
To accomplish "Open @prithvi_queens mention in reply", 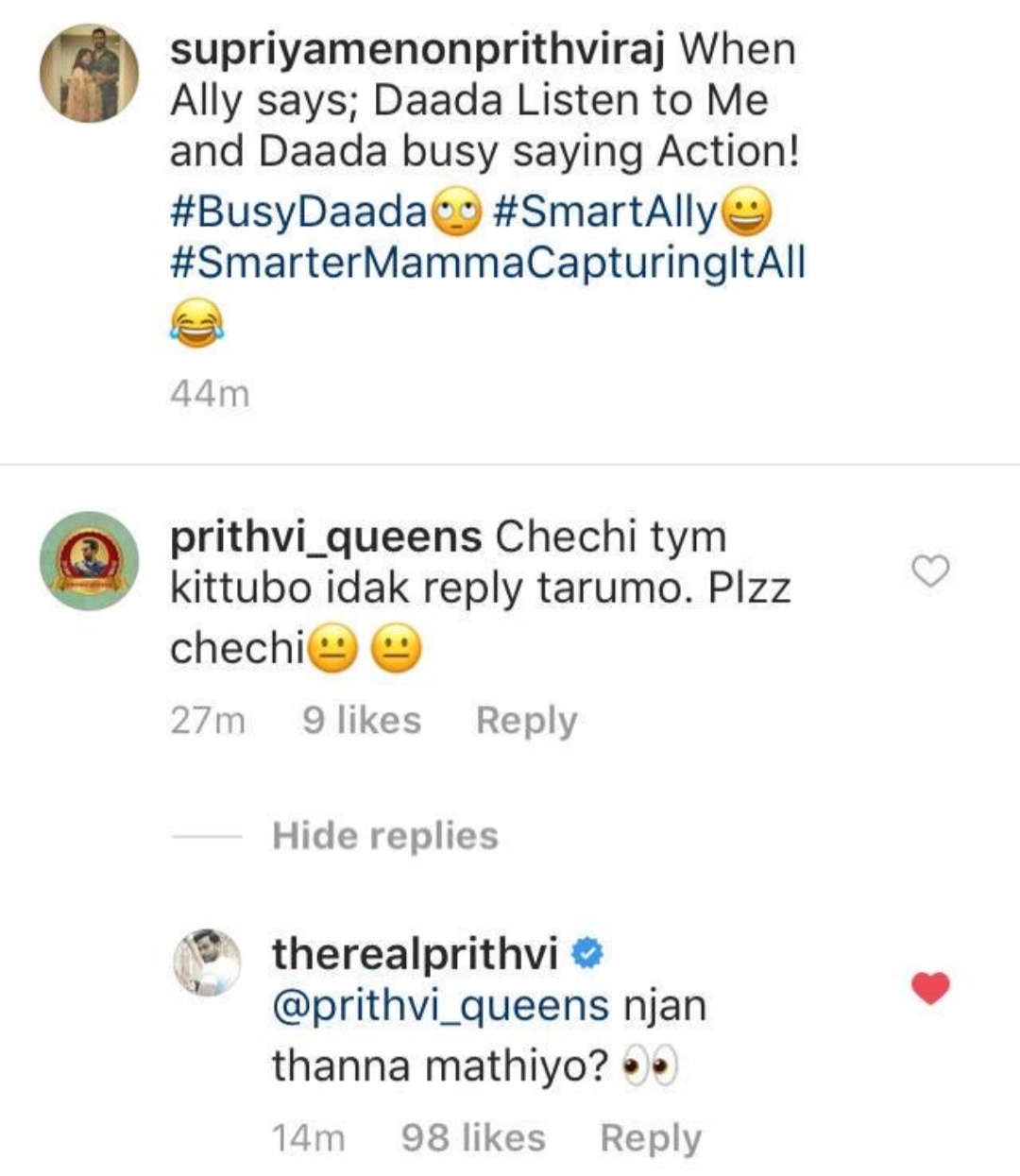I will (440, 1005).
